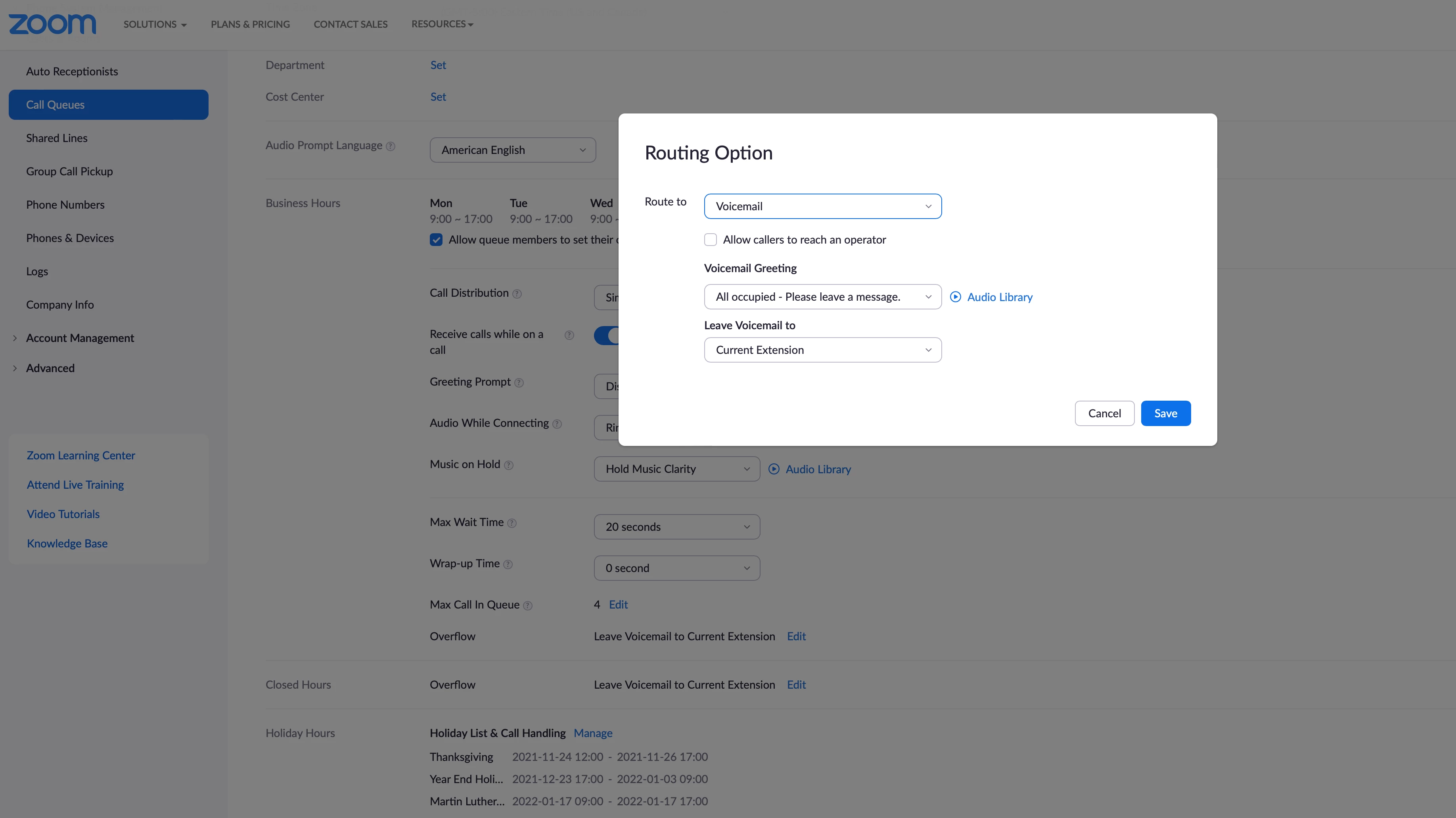Click help icon next to Call Distribution
Image resolution: width=1456 pixels, height=818 pixels.
(x=517, y=294)
